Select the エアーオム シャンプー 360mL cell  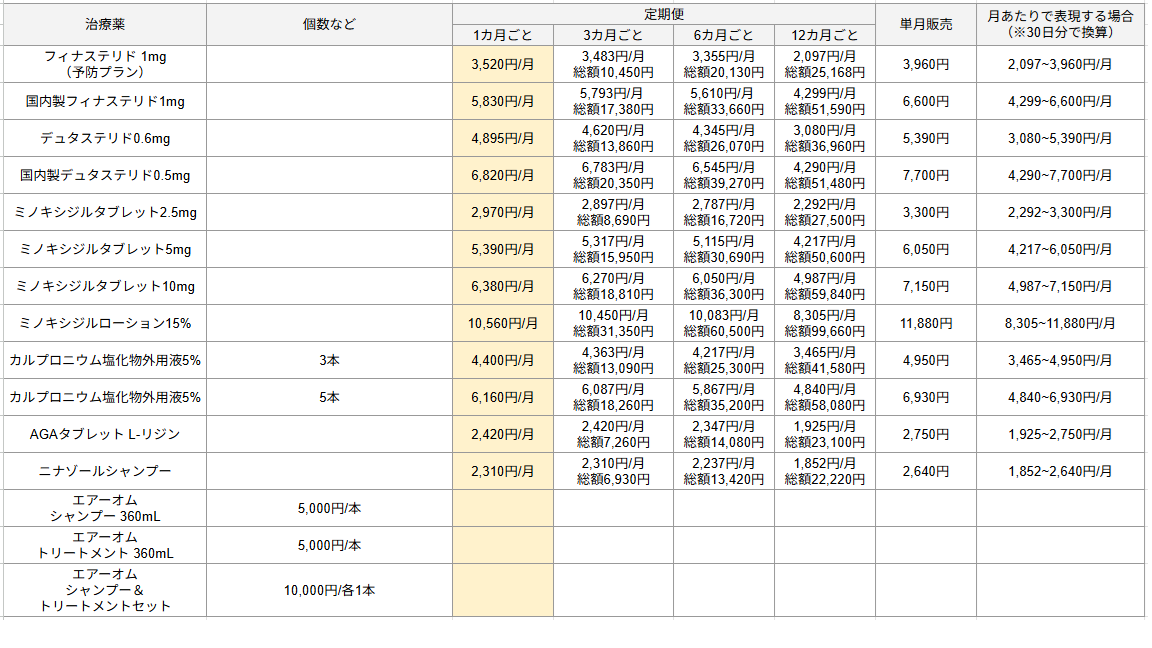105,508
